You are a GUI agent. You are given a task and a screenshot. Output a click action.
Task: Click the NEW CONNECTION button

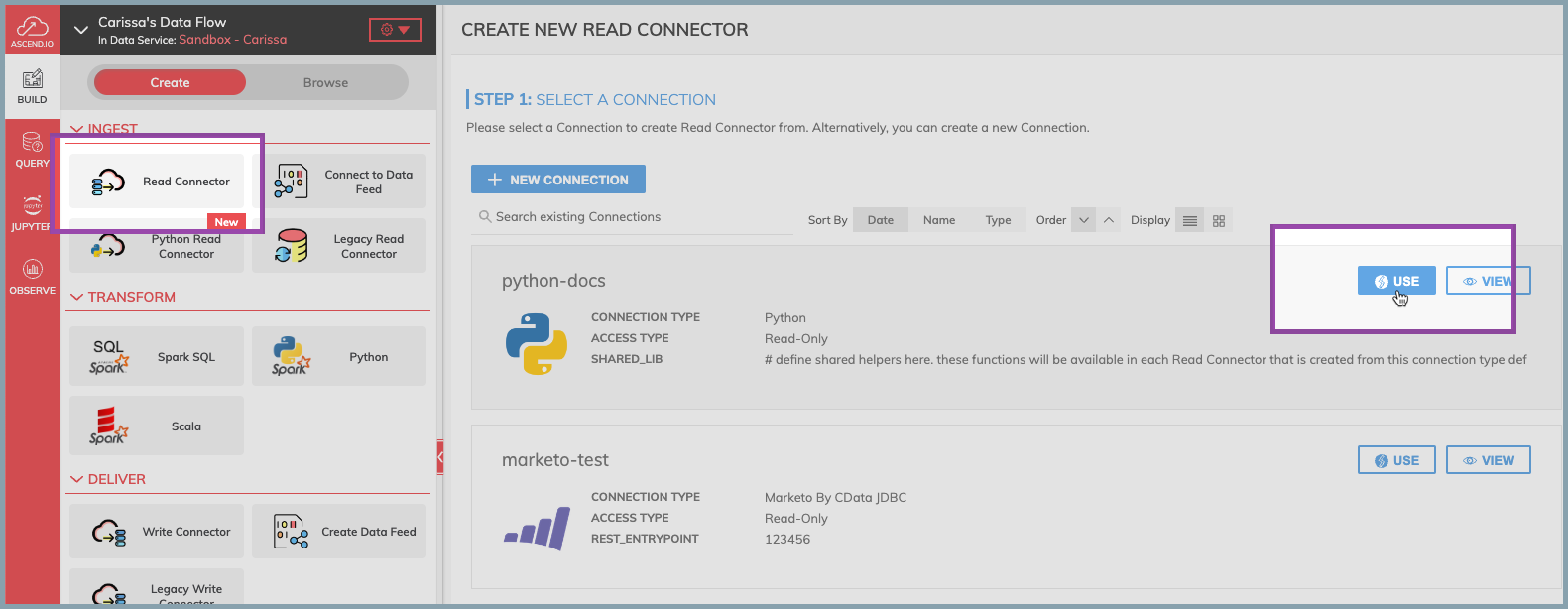[x=558, y=180]
